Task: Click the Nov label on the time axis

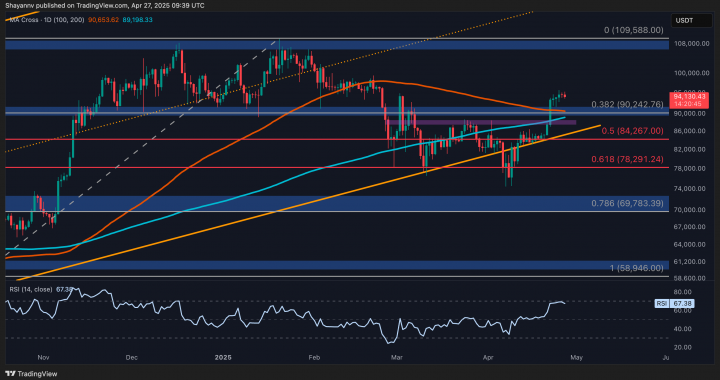Action: (x=43, y=357)
